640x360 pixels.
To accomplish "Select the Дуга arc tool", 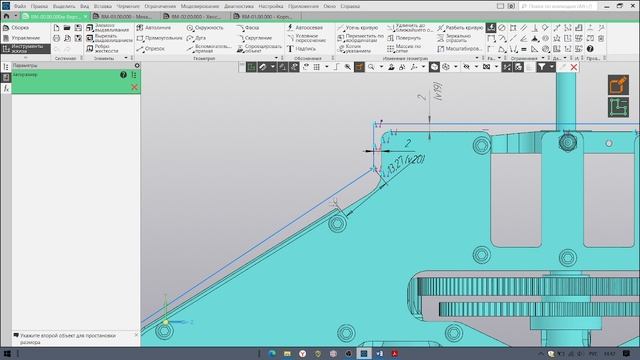I will 196,38.
